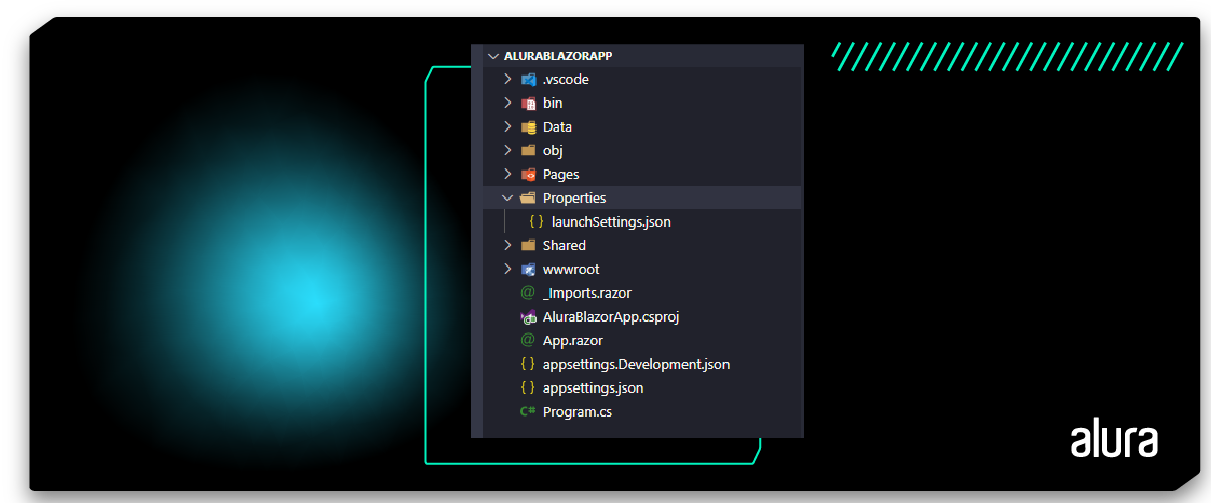Click the open Properties folder icon

point(528,198)
